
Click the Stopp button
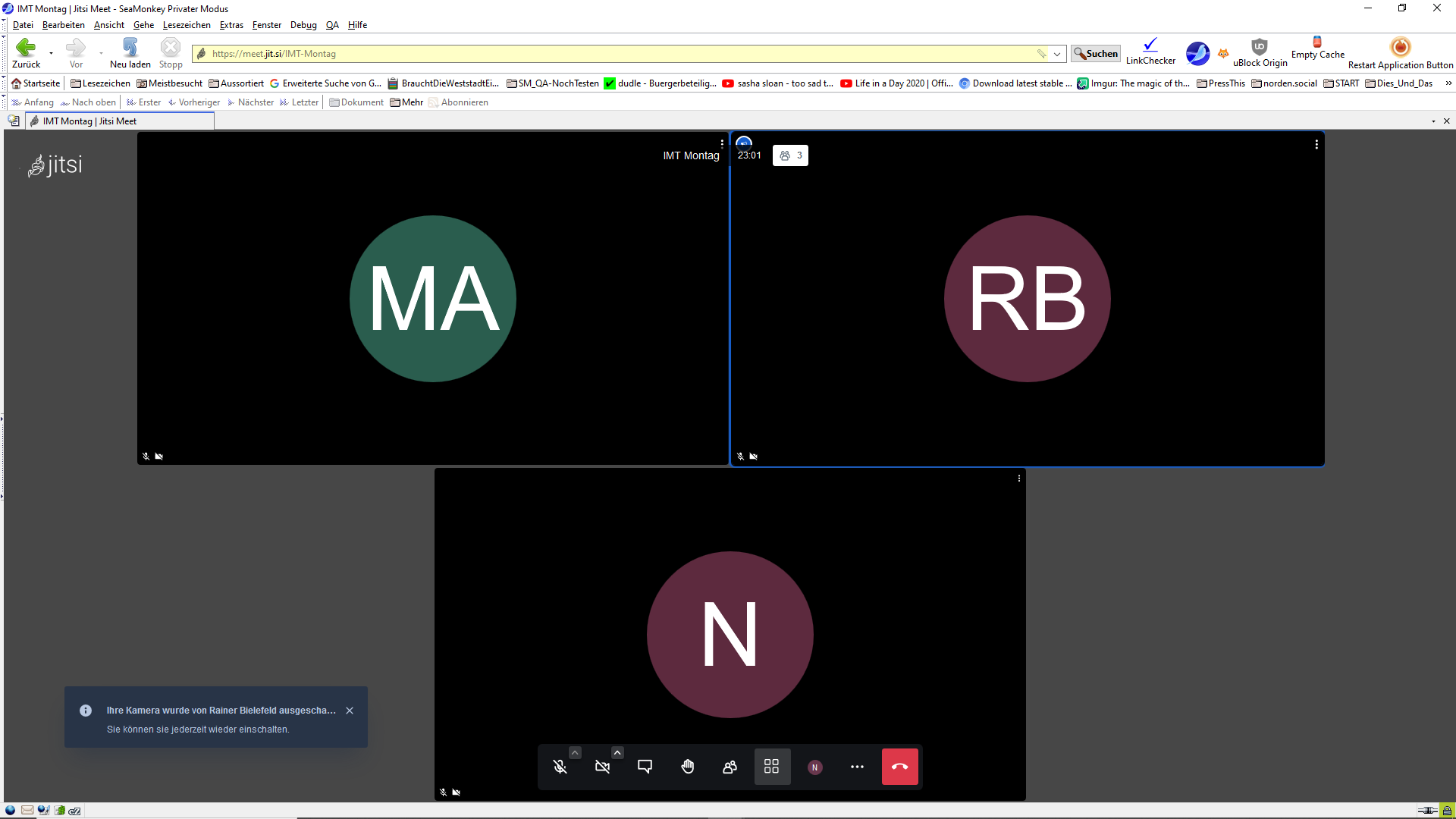pos(171,53)
